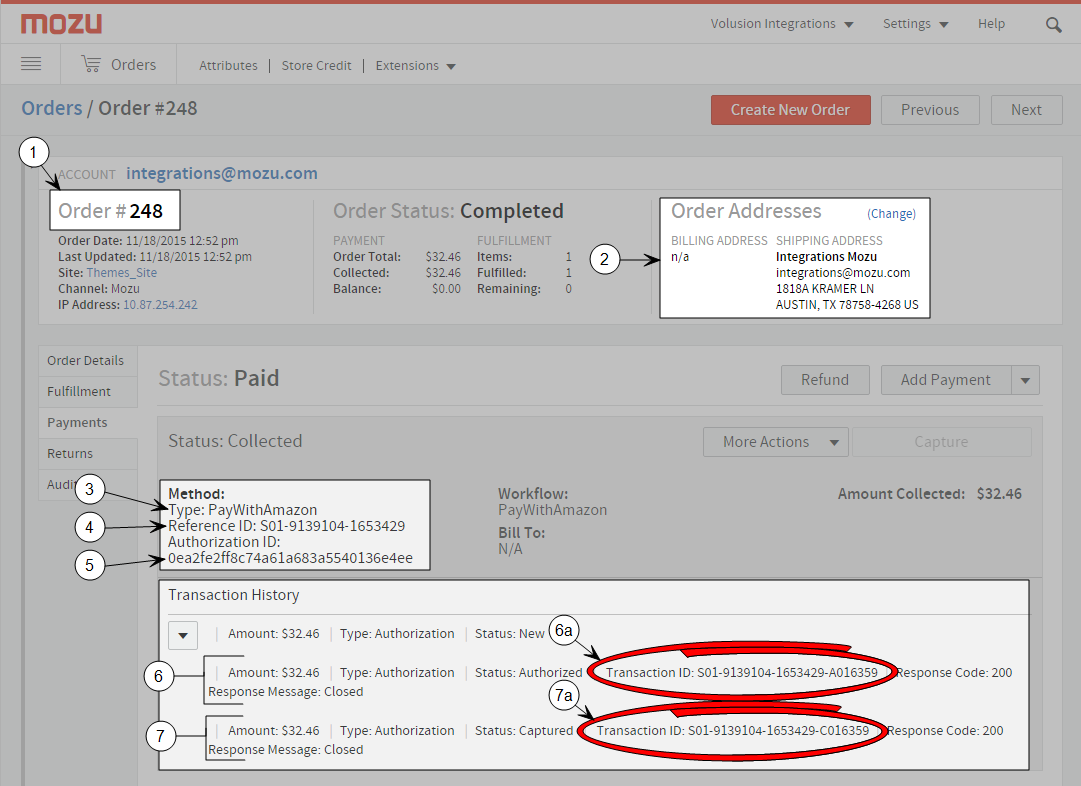Click the Orders cart icon
This screenshot has height=786, width=1081.
tap(90, 64)
